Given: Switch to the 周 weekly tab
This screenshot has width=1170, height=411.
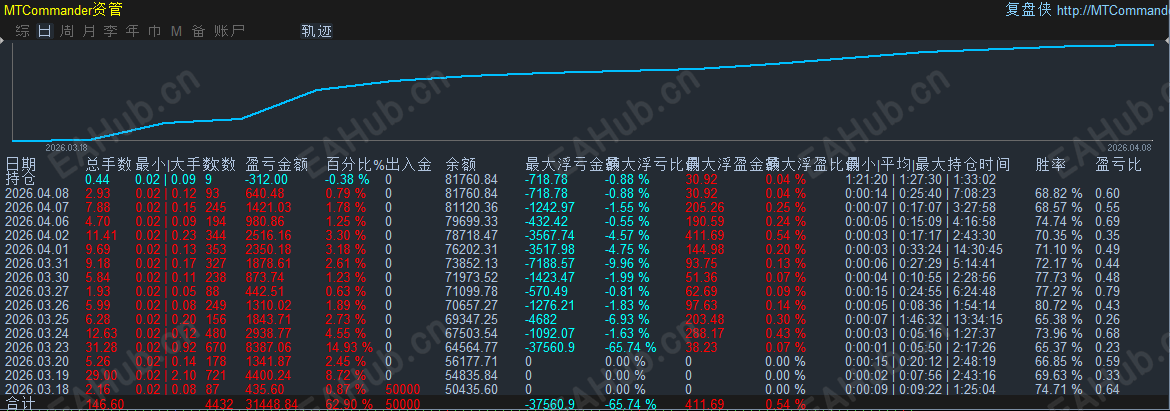Looking at the screenshot, I should click(x=67, y=31).
